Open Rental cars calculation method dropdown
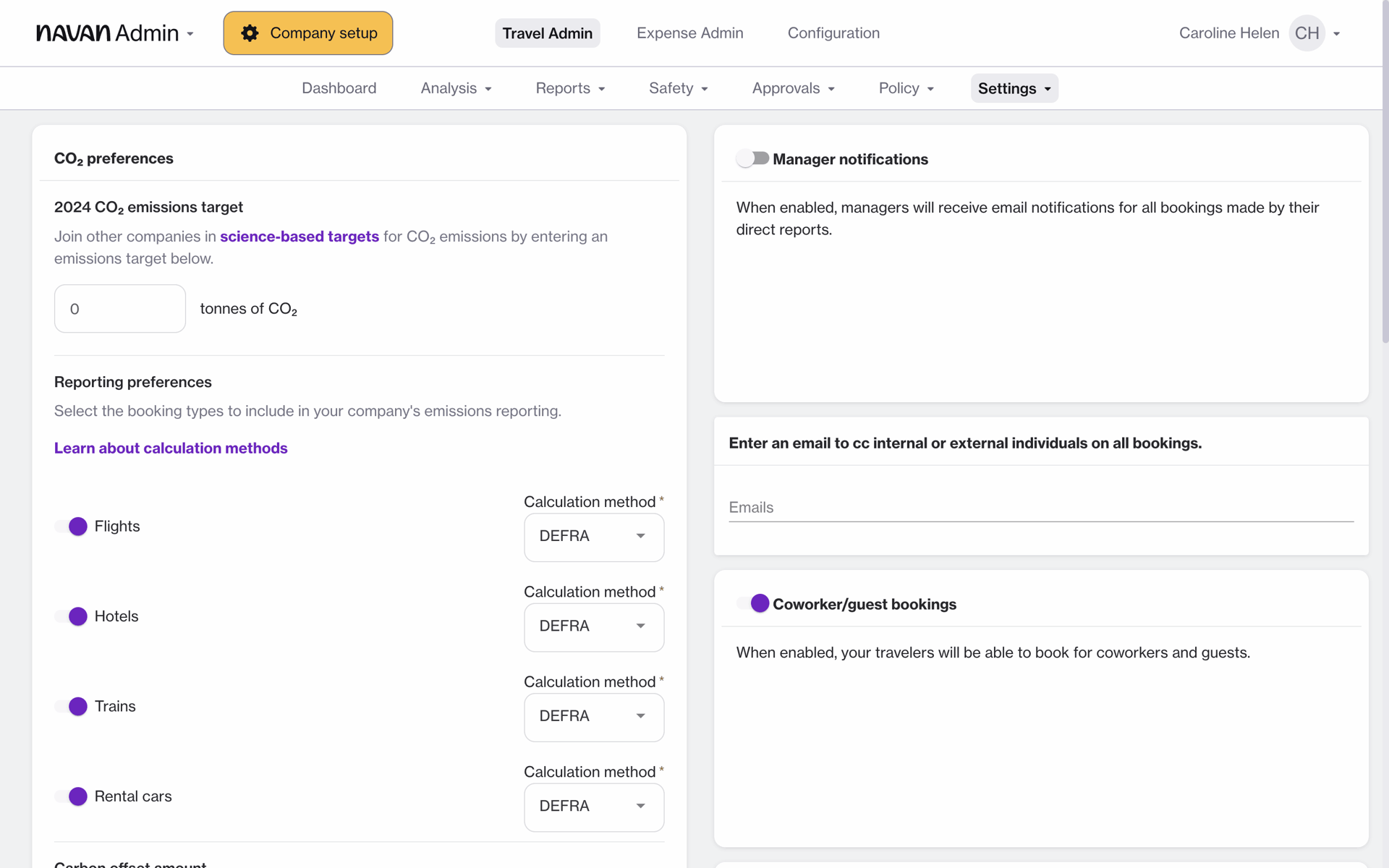Image resolution: width=1389 pixels, height=868 pixels. tap(594, 807)
